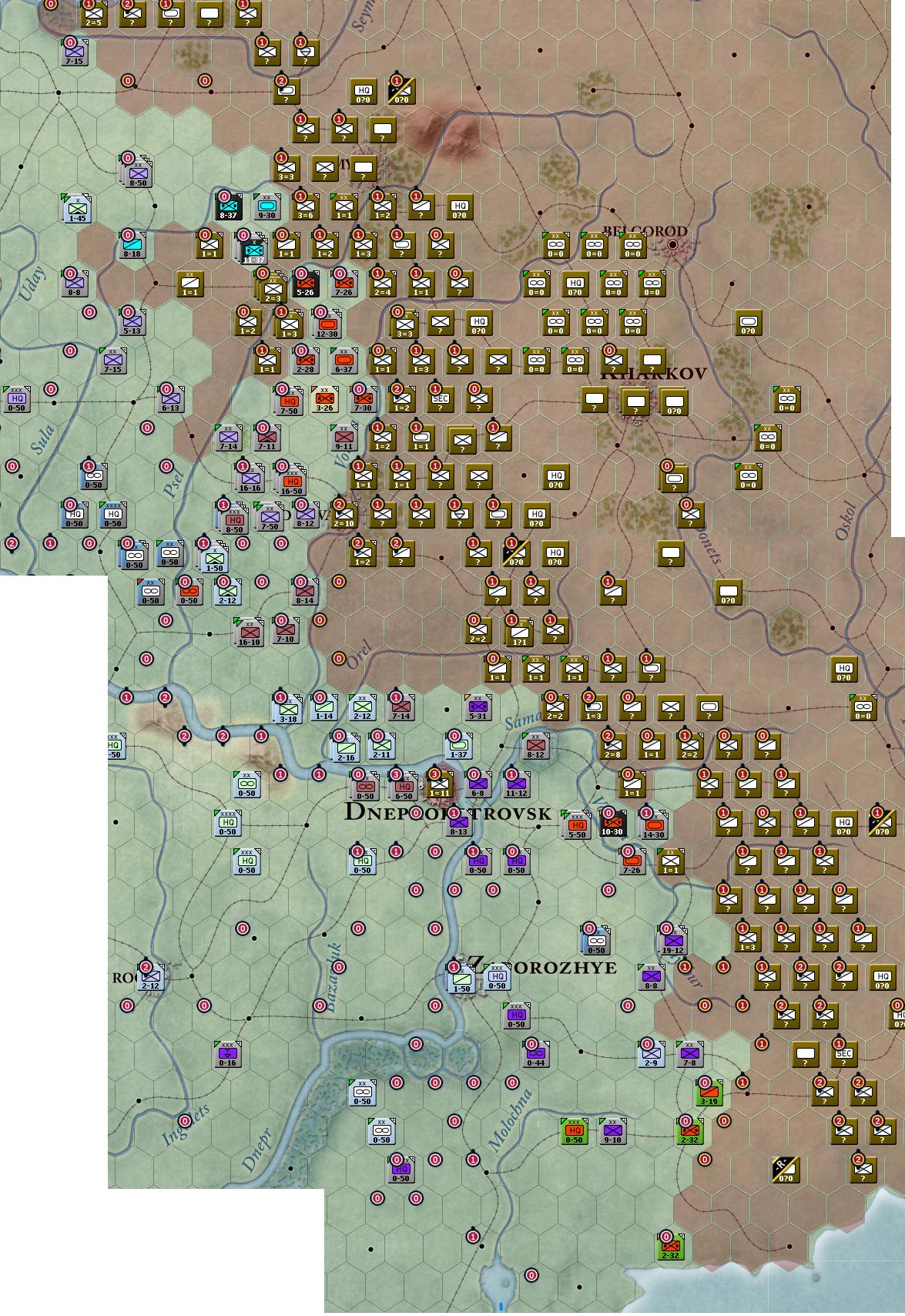The image size is (905, 1316).
Task: Select the 8-14 maroon infantry counter
Action: 305,592
